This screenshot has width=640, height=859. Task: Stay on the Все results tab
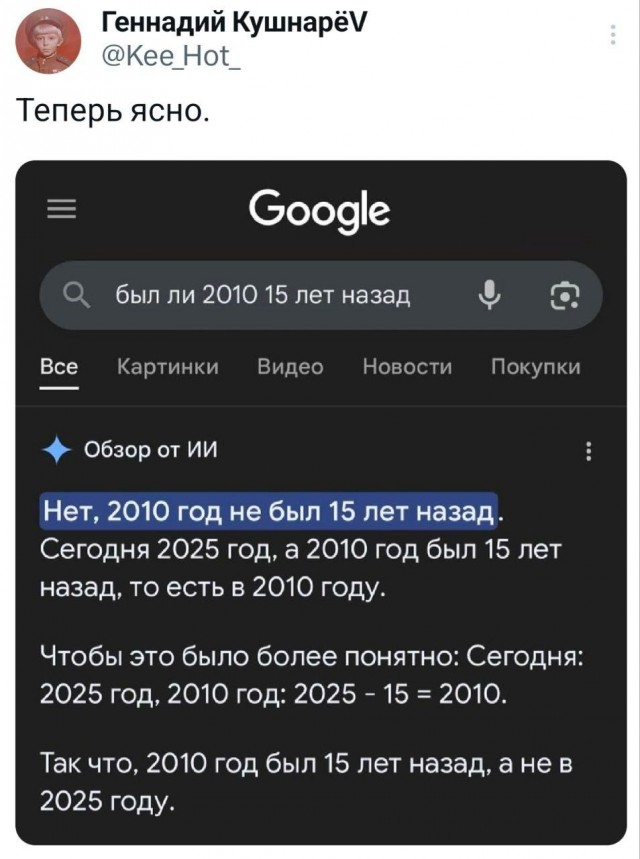coord(62,367)
